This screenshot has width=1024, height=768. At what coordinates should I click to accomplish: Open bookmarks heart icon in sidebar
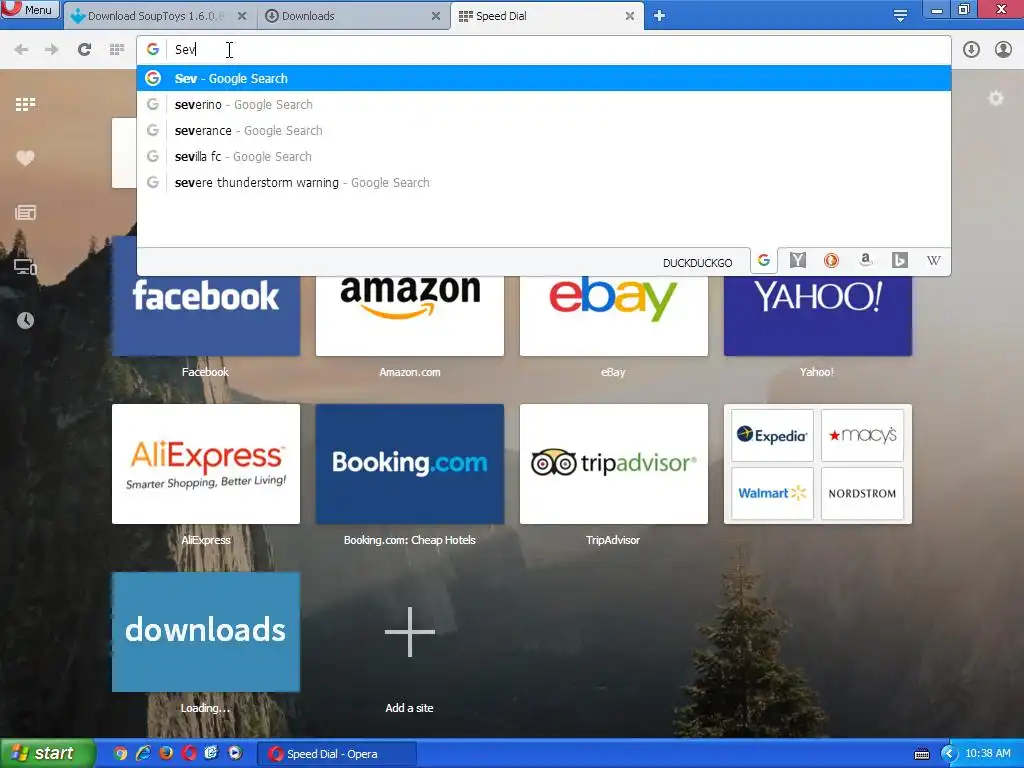pyautogui.click(x=25, y=158)
